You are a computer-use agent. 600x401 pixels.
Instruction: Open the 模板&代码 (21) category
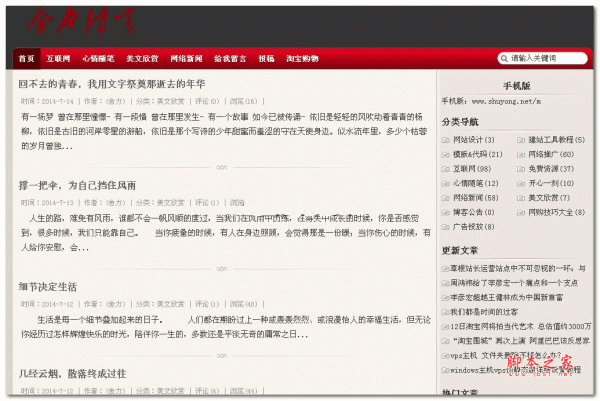click(478, 155)
